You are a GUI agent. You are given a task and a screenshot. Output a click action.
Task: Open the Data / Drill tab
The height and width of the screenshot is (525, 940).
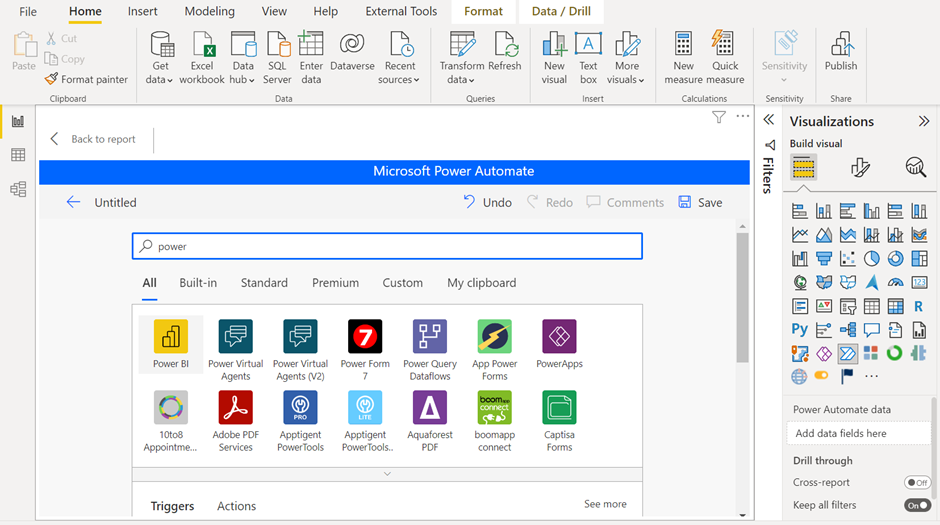[561, 11]
